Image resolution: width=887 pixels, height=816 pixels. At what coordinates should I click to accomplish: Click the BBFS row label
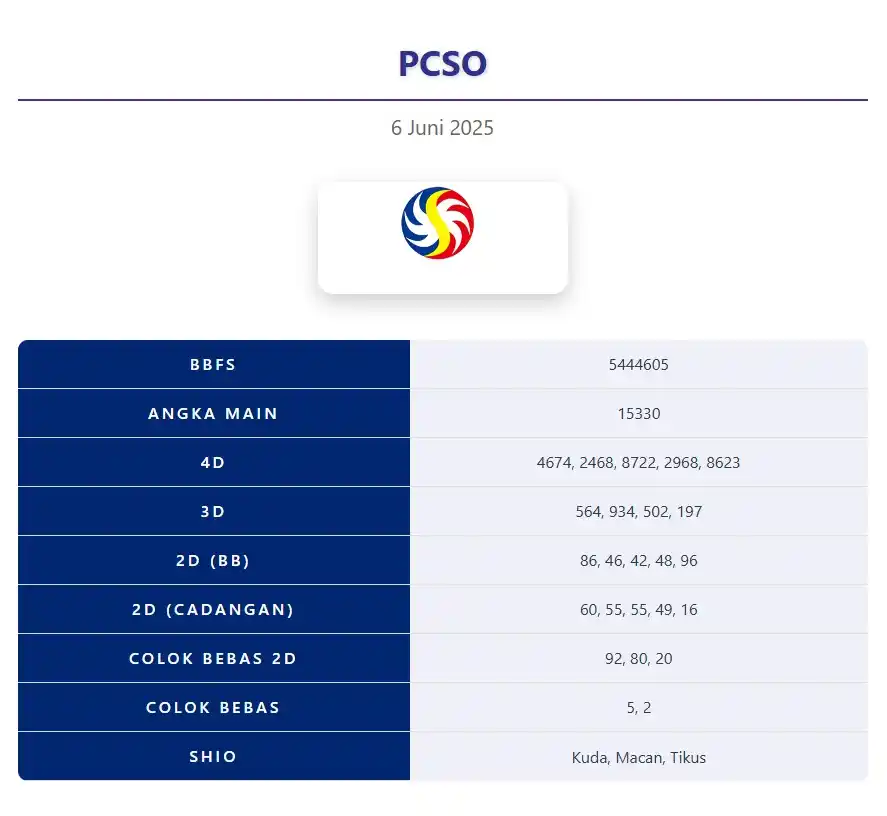pyautogui.click(x=213, y=364)
